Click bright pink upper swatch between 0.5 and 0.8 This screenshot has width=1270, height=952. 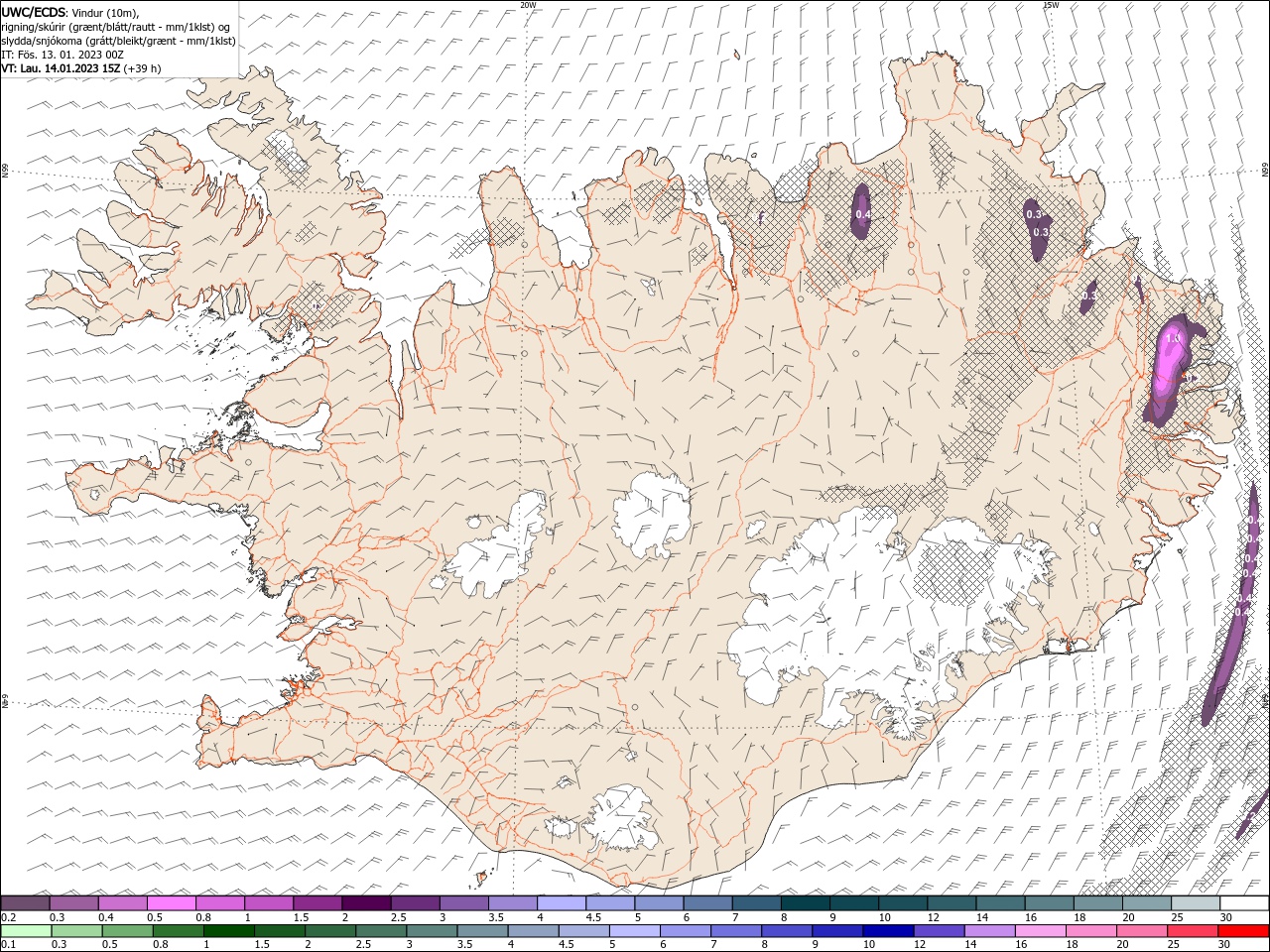[171, 903]
